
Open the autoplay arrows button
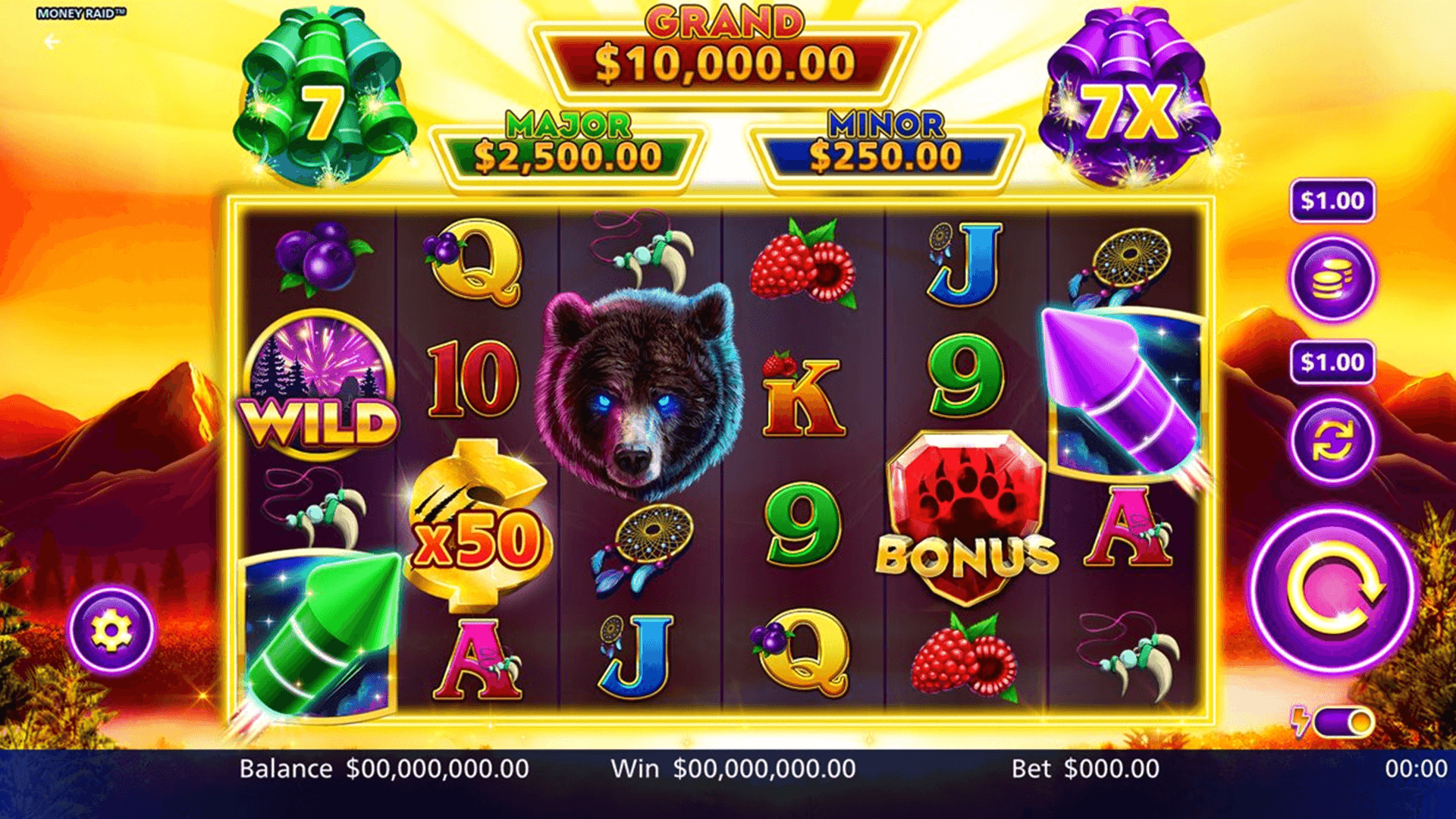1332,441
